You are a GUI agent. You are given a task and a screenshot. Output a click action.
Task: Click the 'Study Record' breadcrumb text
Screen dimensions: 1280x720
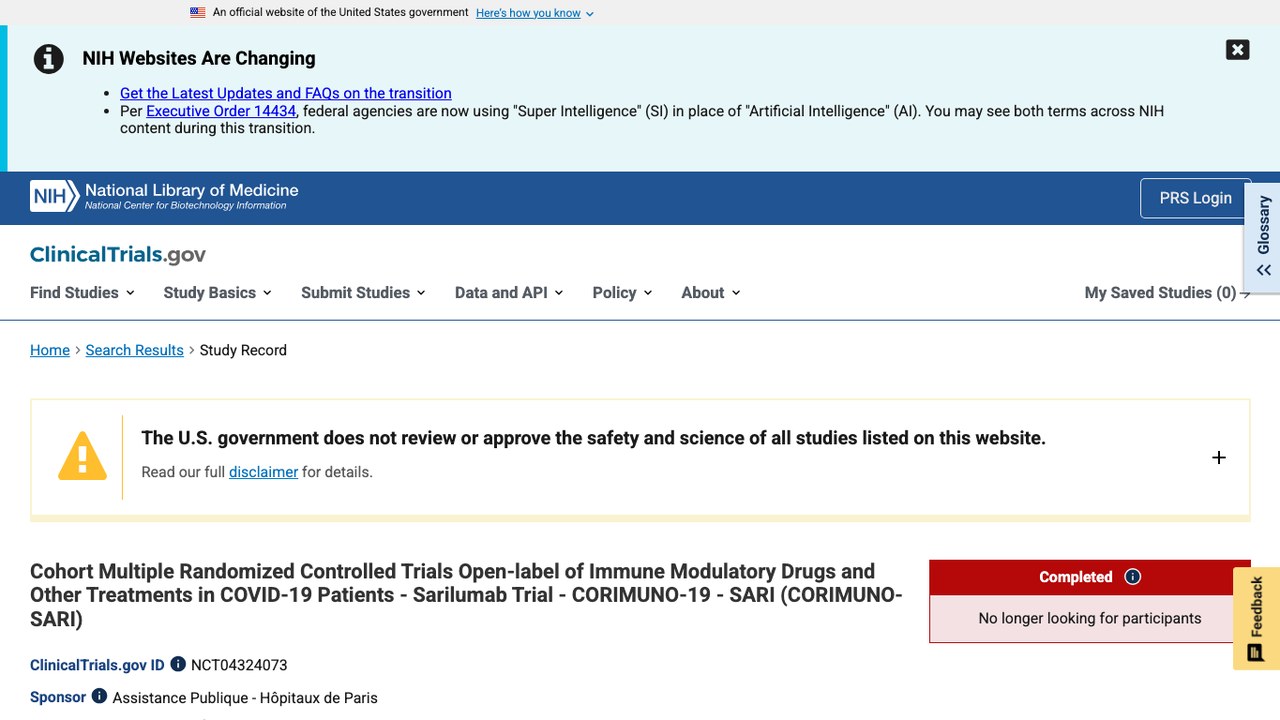point(243,350)
